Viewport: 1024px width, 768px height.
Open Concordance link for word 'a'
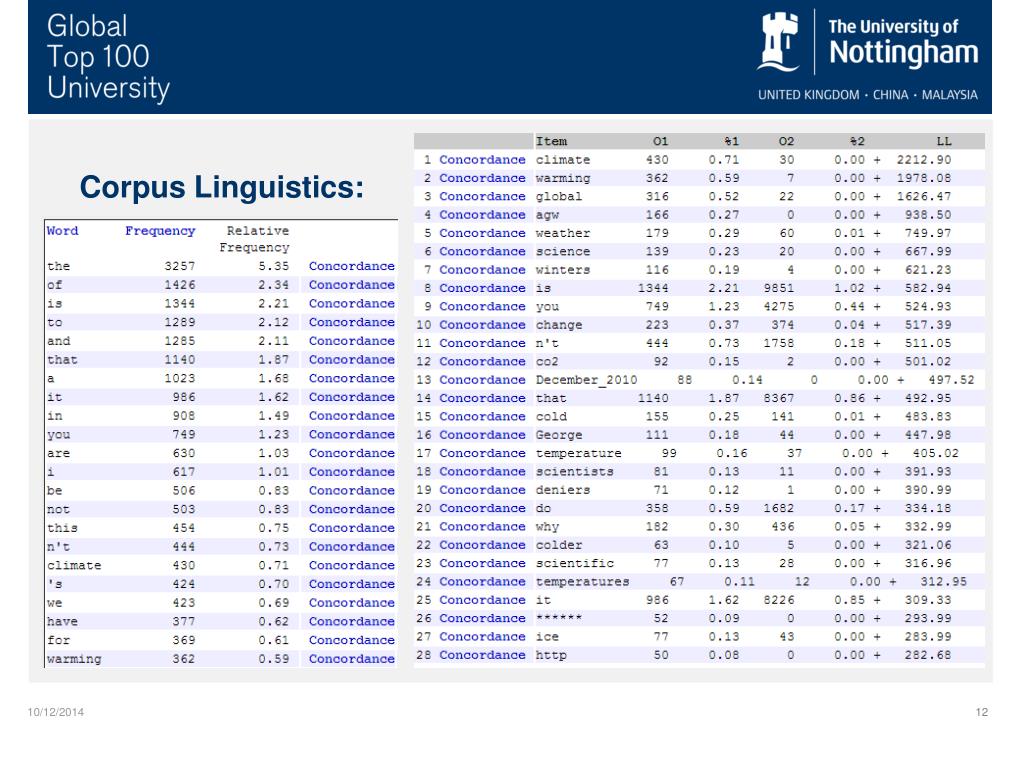point(351,378)
